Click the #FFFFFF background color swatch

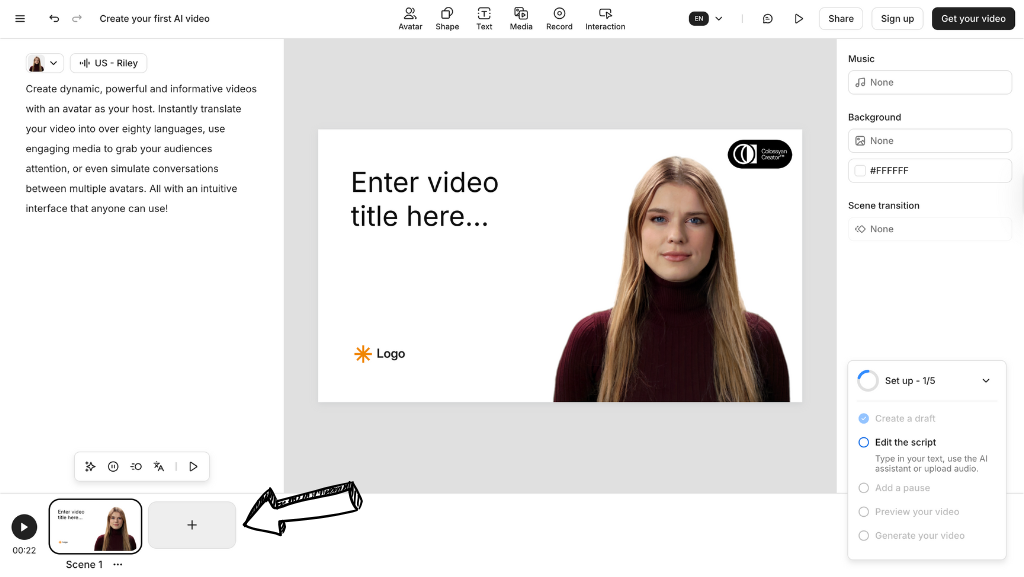[860, 171]
